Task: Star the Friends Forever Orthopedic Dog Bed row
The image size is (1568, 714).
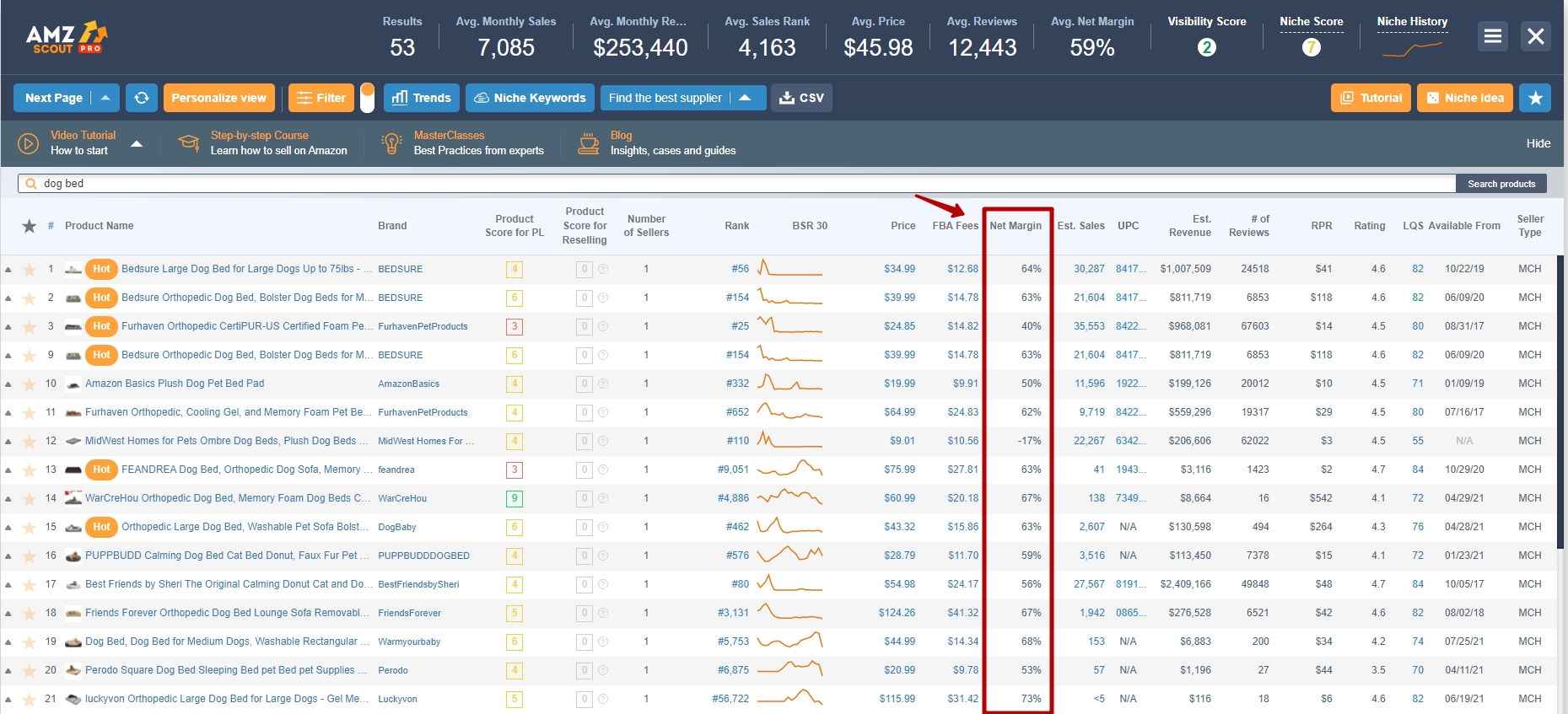Action: tap(30, 614)
